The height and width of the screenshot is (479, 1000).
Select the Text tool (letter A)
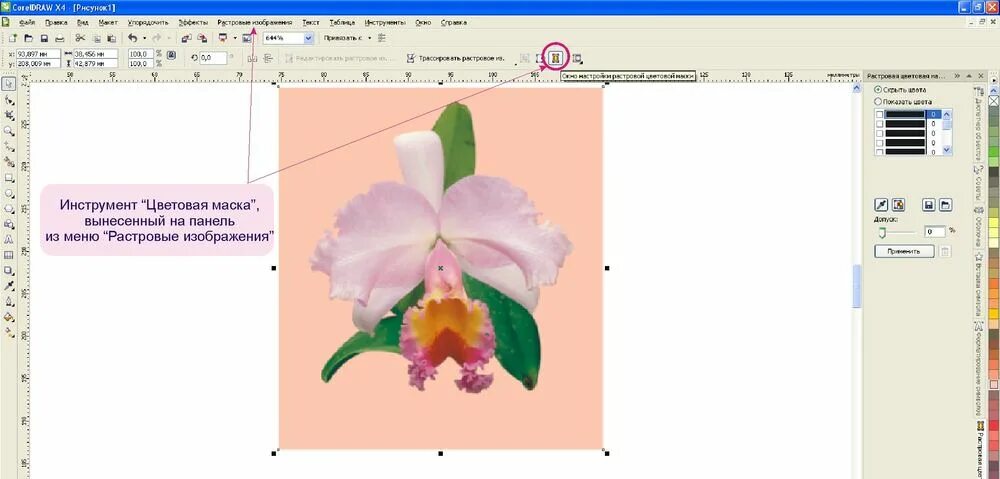point(9,239)
